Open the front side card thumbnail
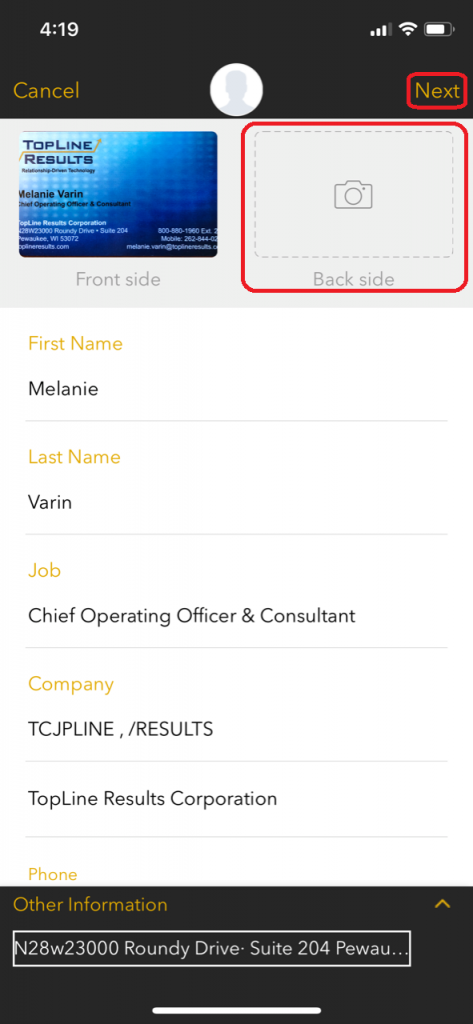Screen dimensions: 473x1024 (118, 195)
